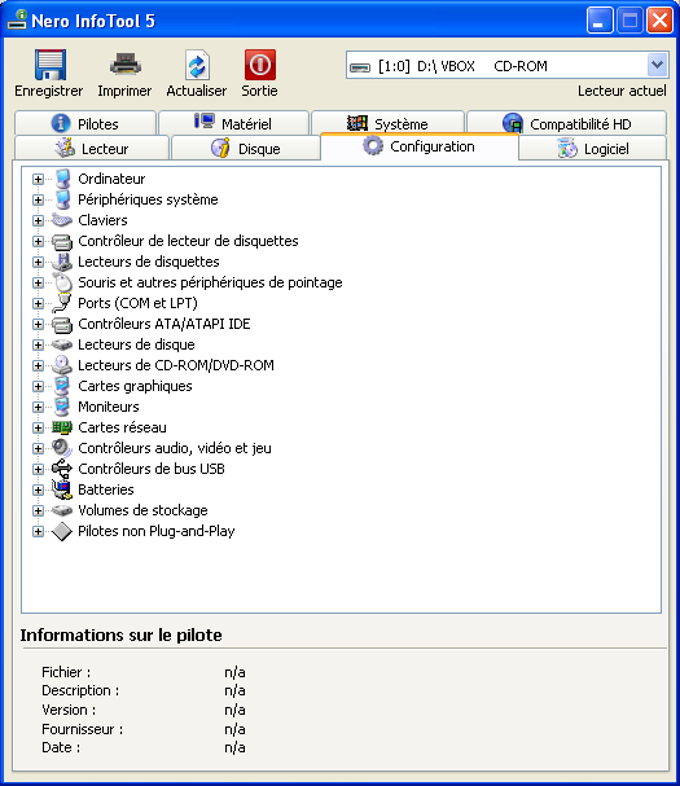The width and height of the screenshot is (680, 786).
Task: Click the Imprimer printer icon
Action: click(125, 65)
